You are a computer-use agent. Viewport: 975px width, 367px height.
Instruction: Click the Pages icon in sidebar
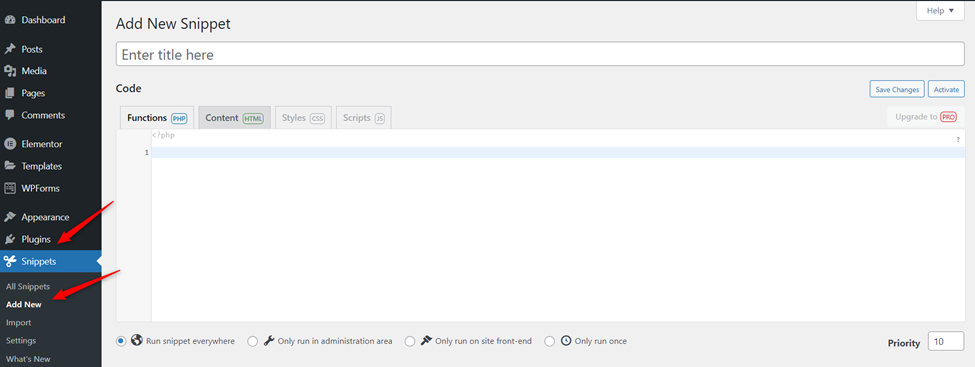[10, 93]
